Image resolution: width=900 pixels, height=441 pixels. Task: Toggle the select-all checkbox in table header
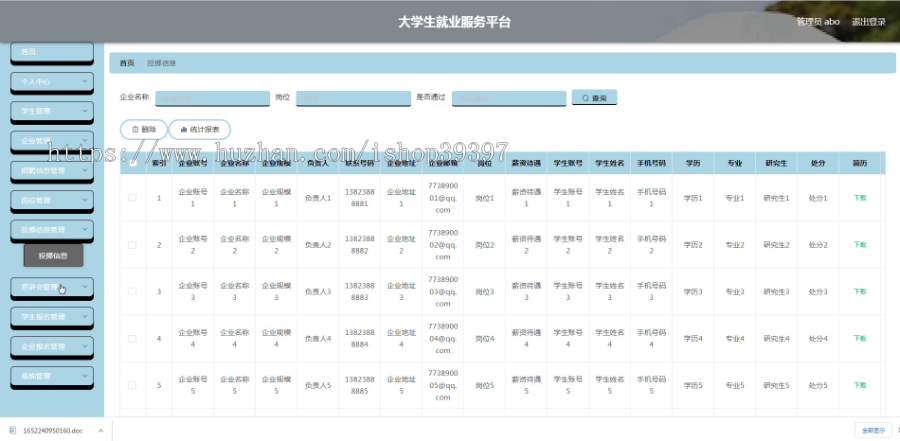click(x=133, y=164)
